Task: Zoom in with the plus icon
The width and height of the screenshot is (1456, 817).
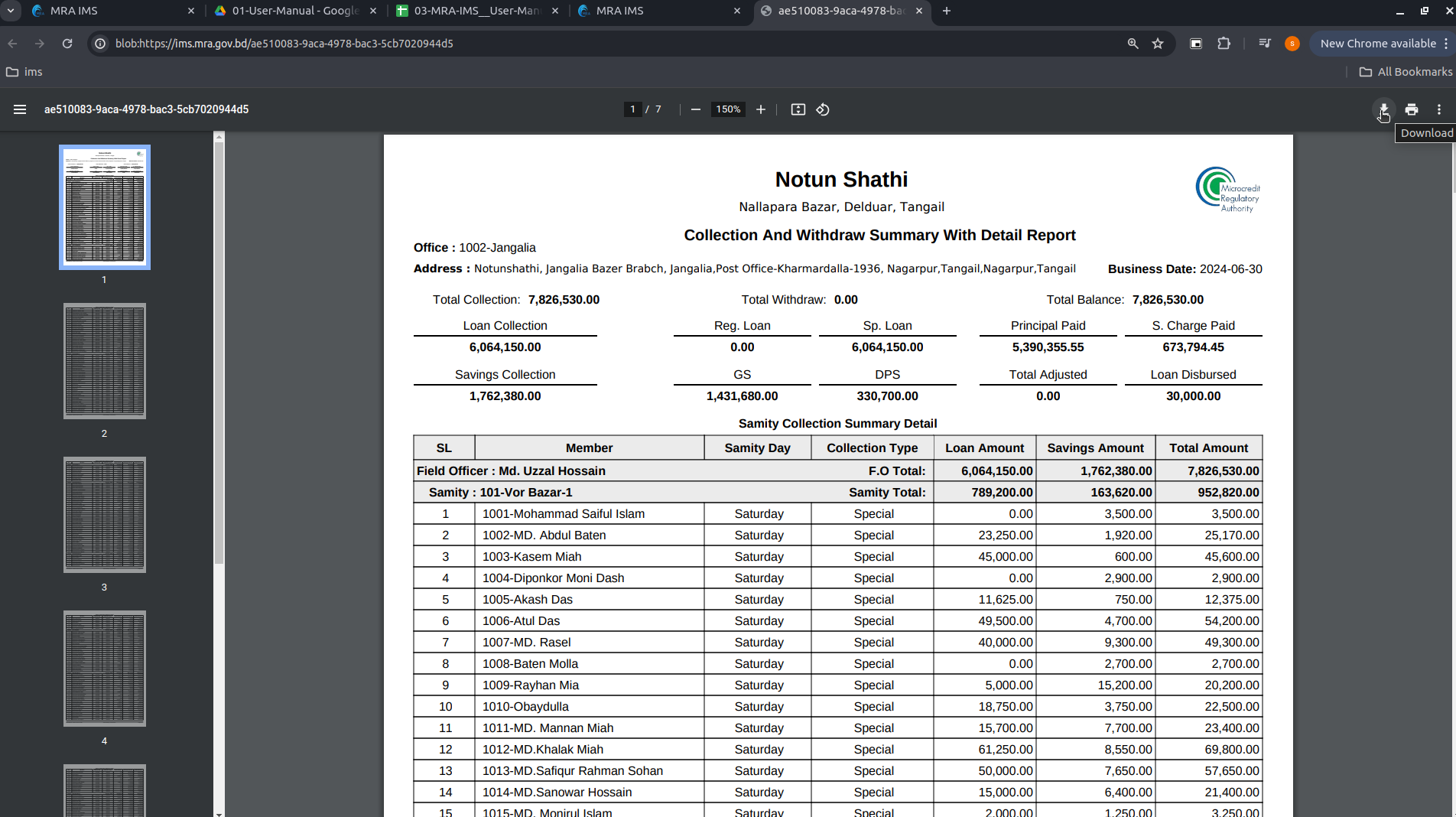Action: [760, 109]
